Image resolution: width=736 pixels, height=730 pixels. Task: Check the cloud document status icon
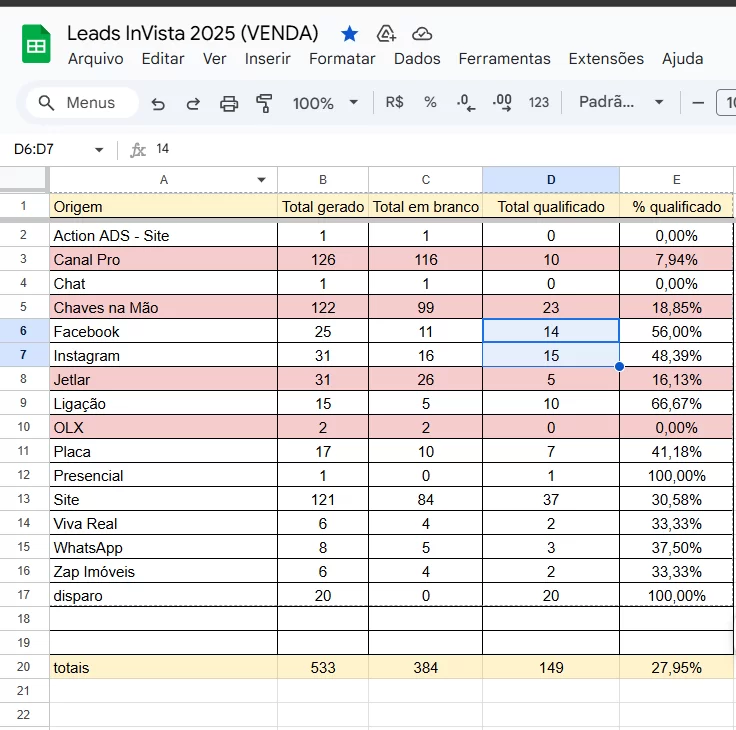(422, 34)
